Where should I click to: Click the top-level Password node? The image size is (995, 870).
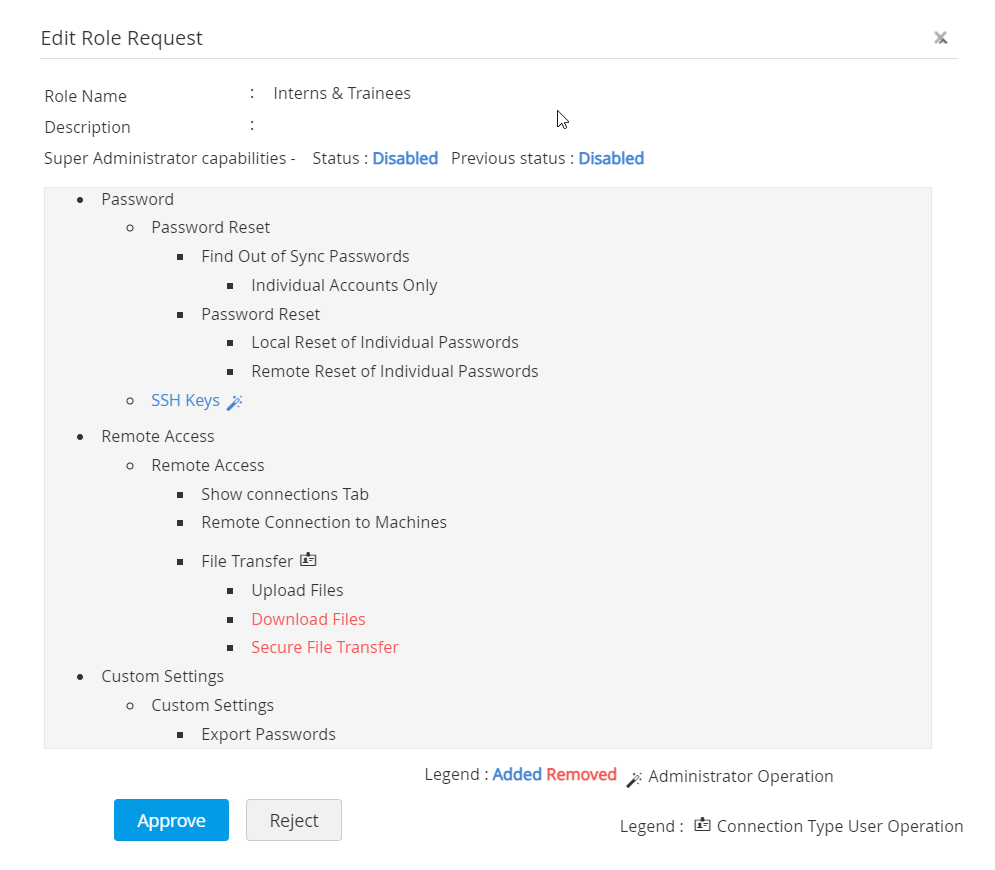coord(137,199)
